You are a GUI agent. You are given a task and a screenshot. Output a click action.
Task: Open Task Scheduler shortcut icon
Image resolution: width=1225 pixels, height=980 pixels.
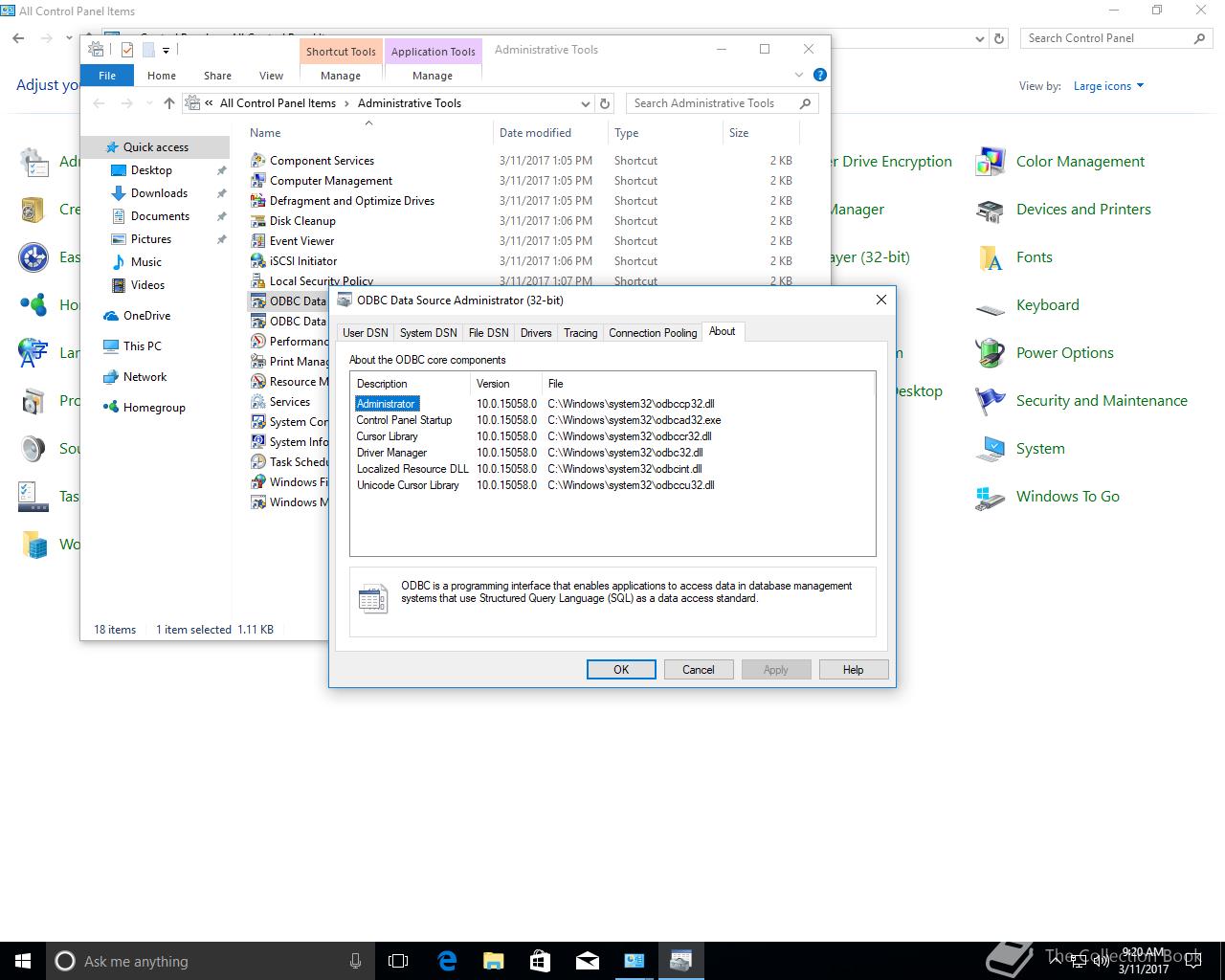pos(257,461)
